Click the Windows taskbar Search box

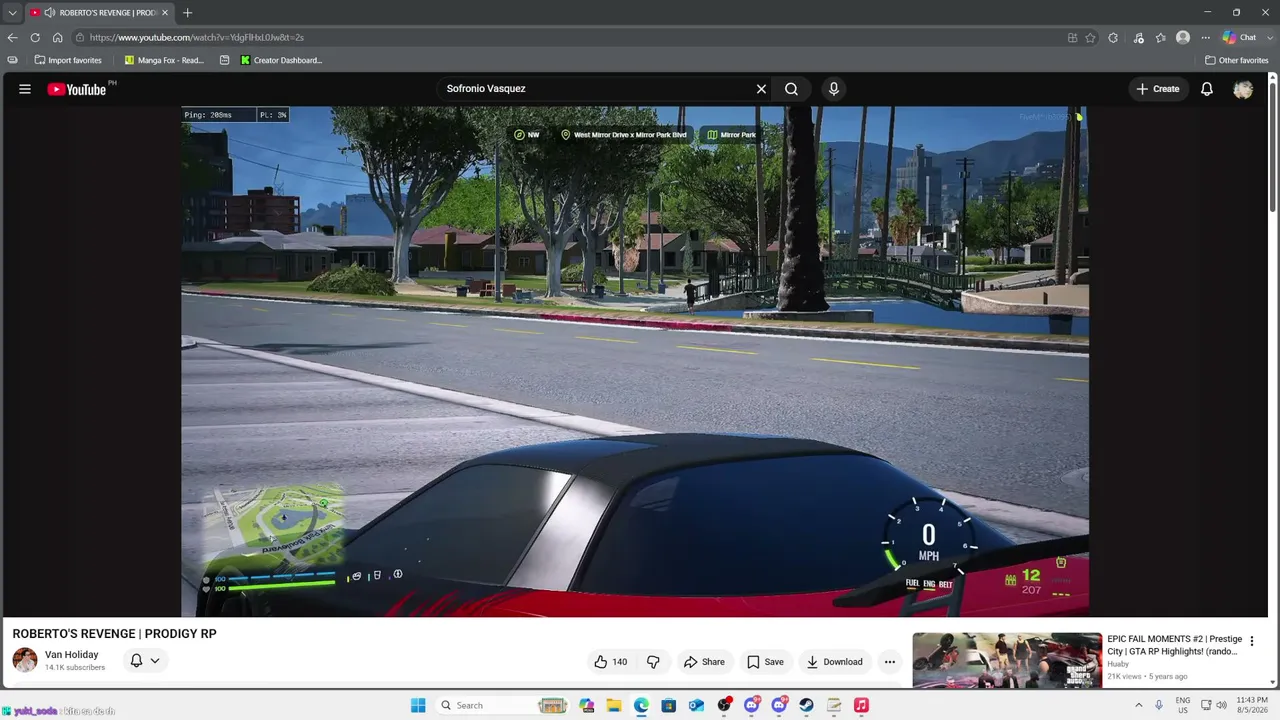[503, 705]
